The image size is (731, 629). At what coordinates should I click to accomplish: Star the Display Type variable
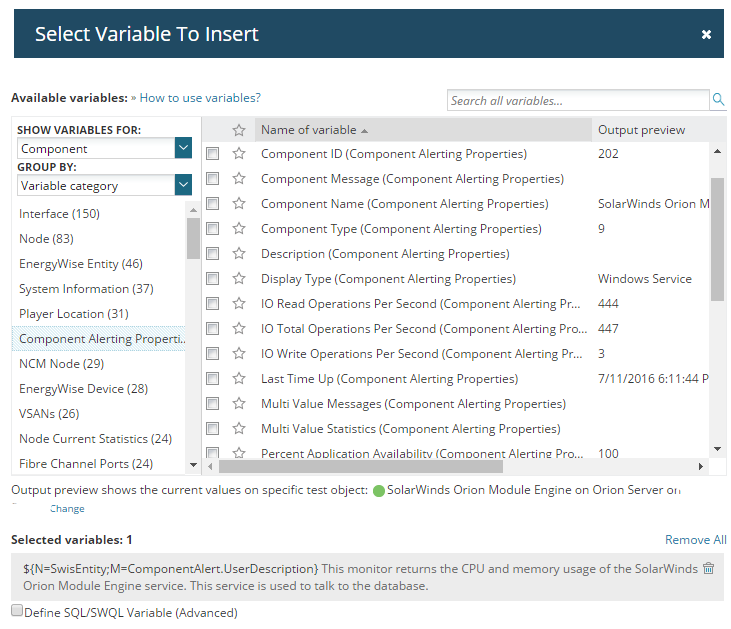[239, 279]
